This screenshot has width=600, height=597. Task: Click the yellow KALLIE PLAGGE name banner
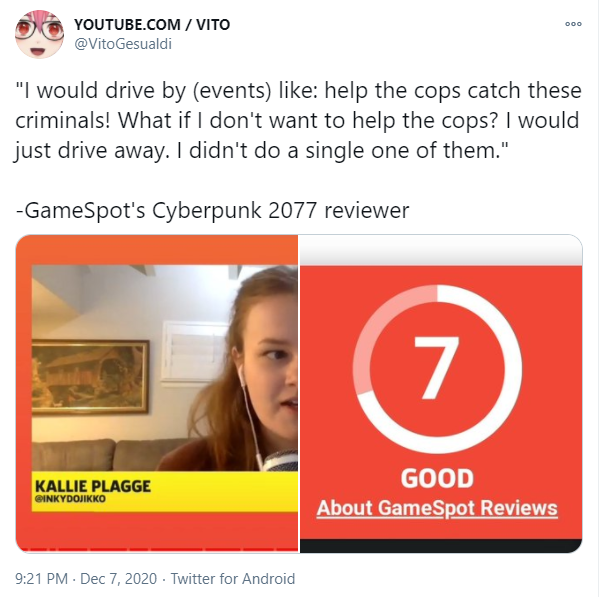click(165, 491)
